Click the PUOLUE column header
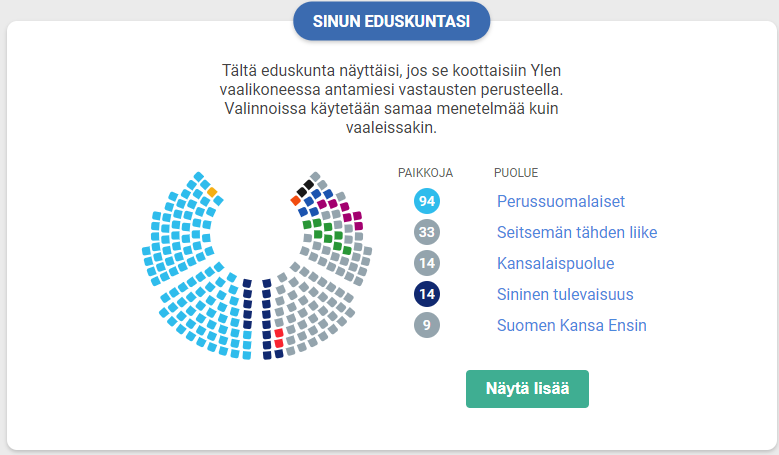The width and height of the screenshot is (779, 455). point(516,172)
